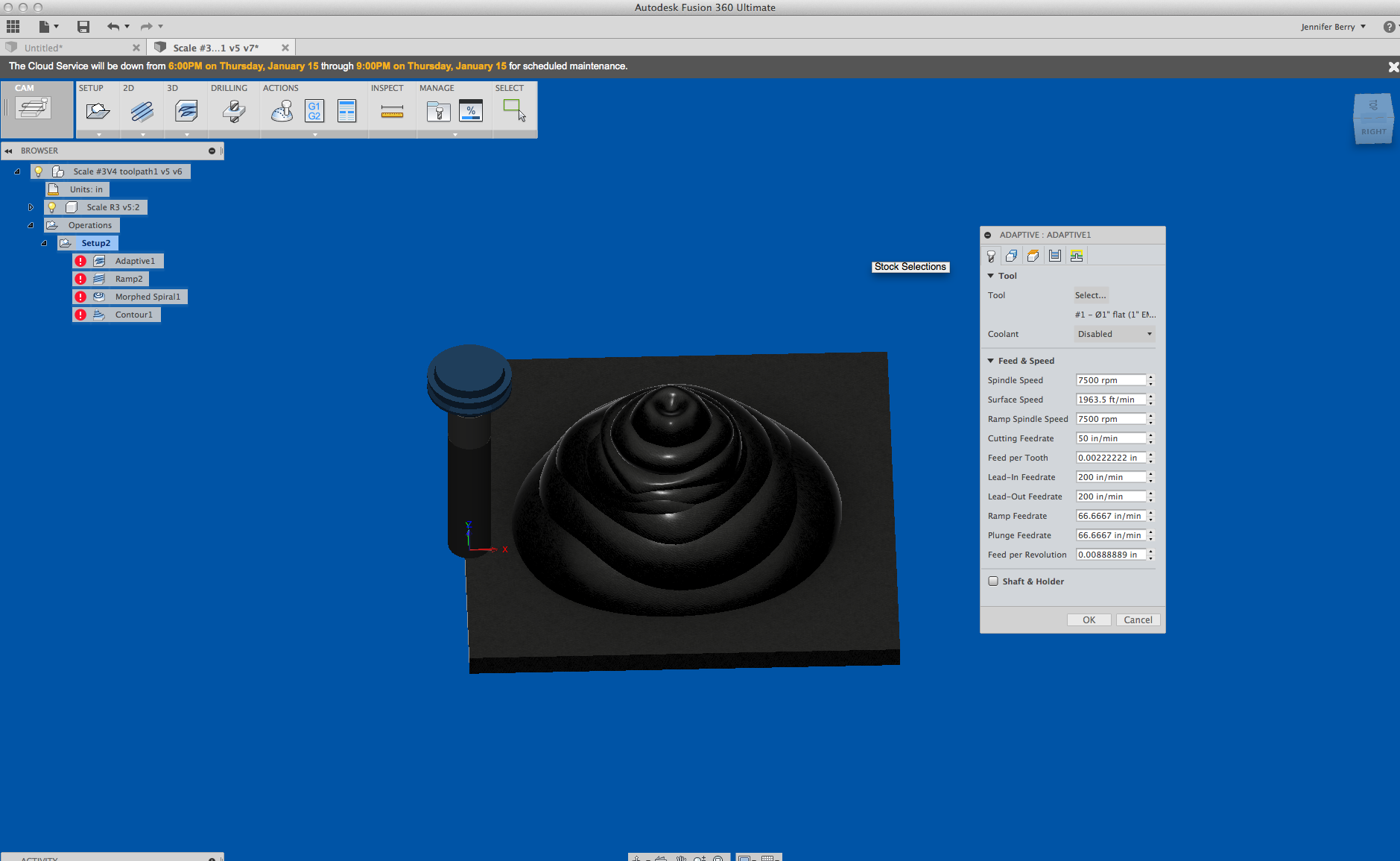Open the data panel grid icon

13,27
